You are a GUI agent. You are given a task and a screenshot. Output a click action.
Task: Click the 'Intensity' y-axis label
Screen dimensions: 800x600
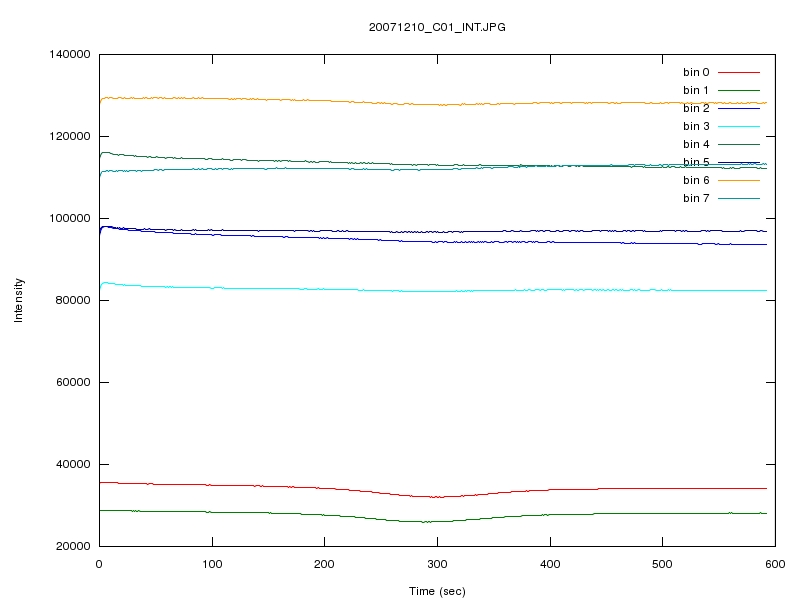(x=18, y=300)
